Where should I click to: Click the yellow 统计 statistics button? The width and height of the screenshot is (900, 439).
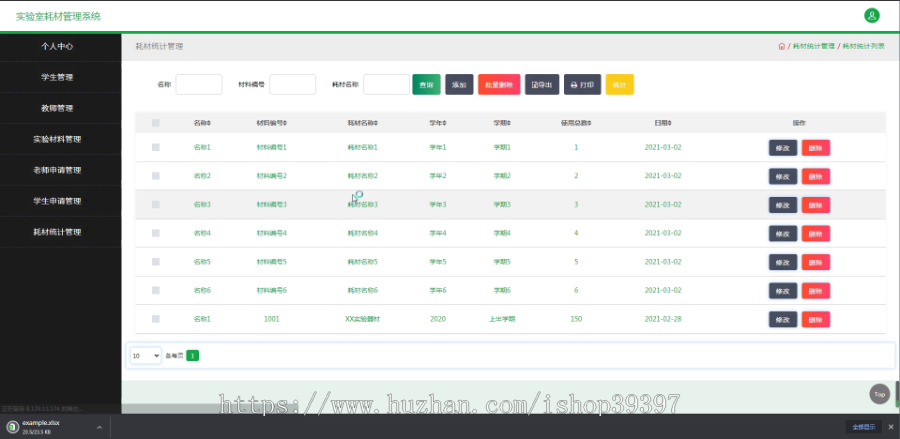[619, 84]
